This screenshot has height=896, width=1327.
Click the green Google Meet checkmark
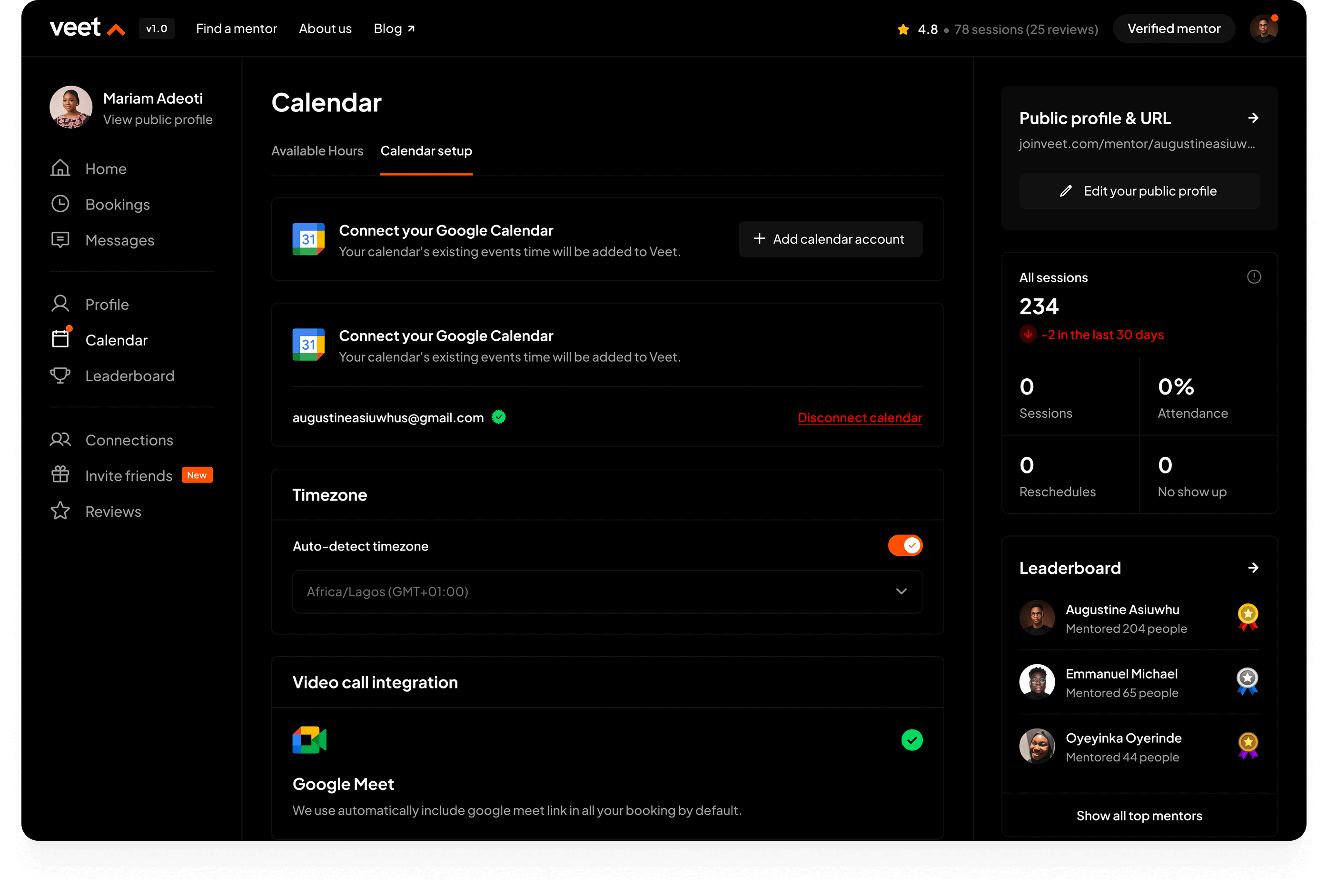pyautogui.click(x=911, y=740)
